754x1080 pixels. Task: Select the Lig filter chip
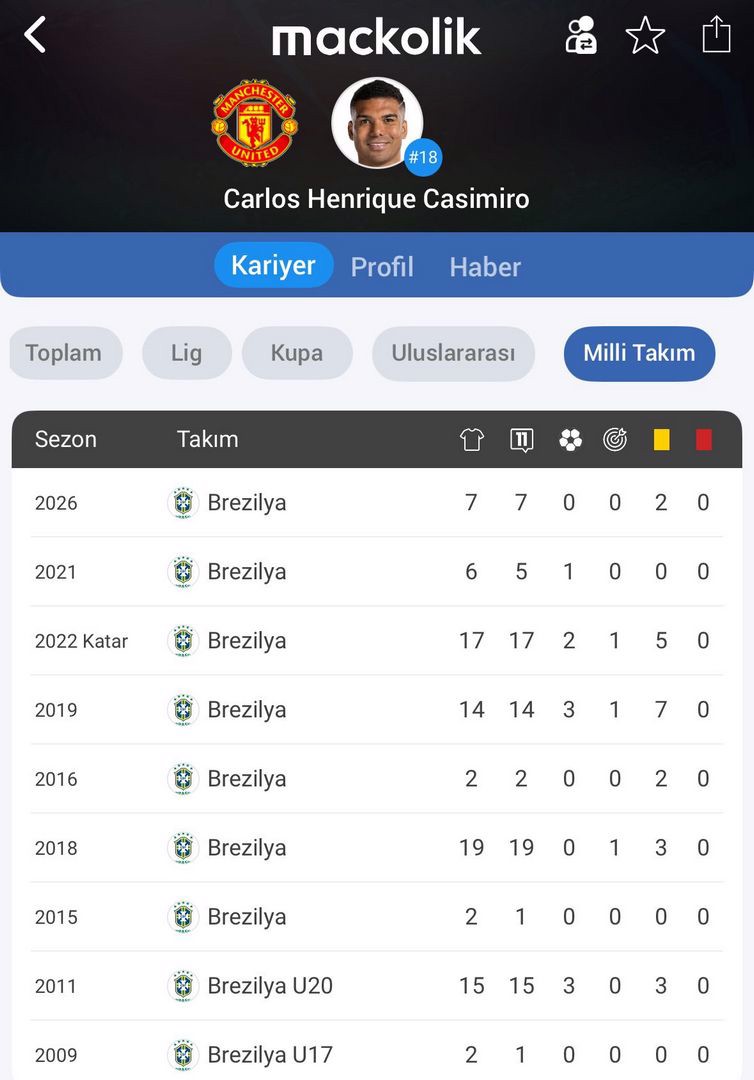coord(186,353)
